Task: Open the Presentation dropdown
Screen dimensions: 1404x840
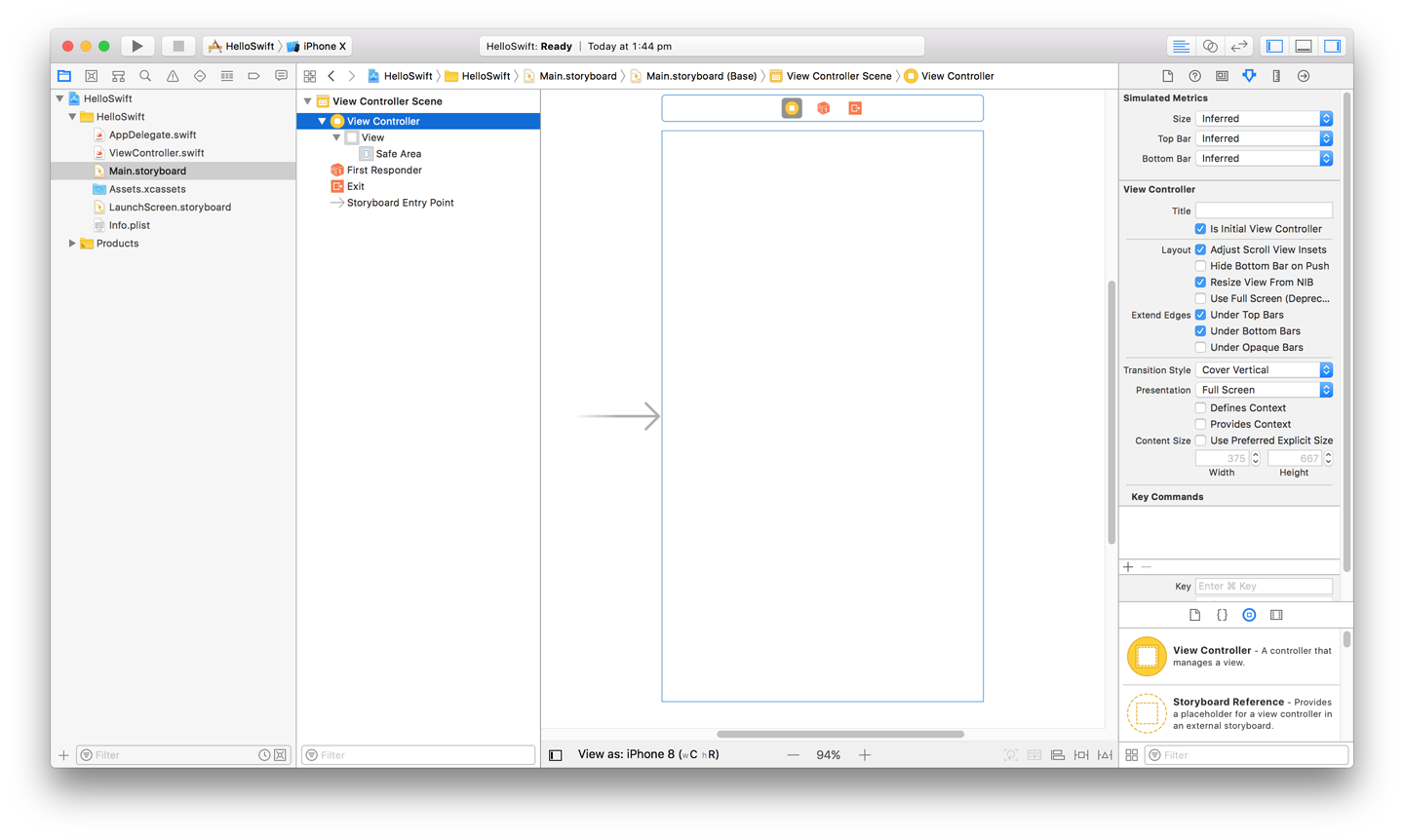Action: [1264, 390]
